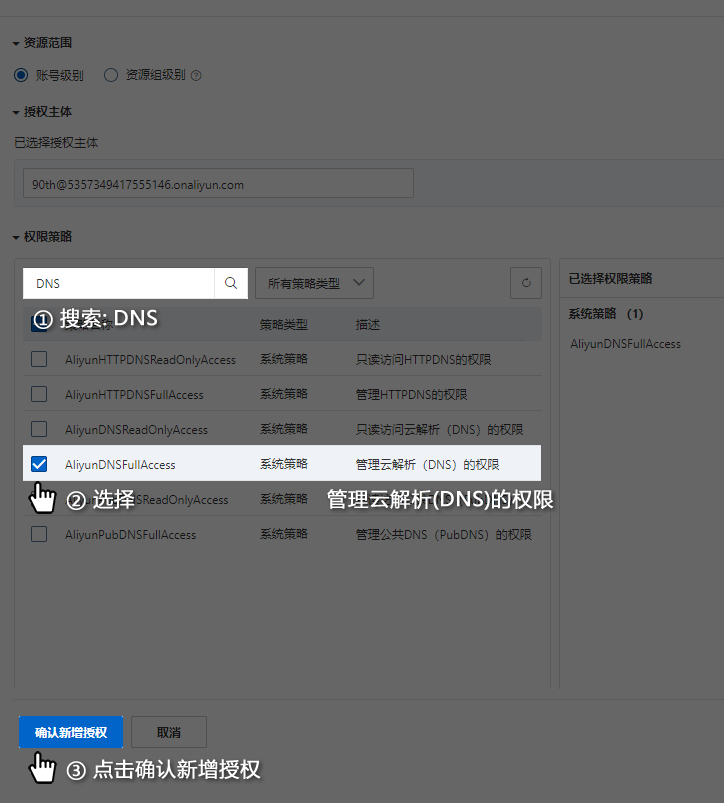Click the 已选择权限策略 panel title

click(x=610, y=279)
